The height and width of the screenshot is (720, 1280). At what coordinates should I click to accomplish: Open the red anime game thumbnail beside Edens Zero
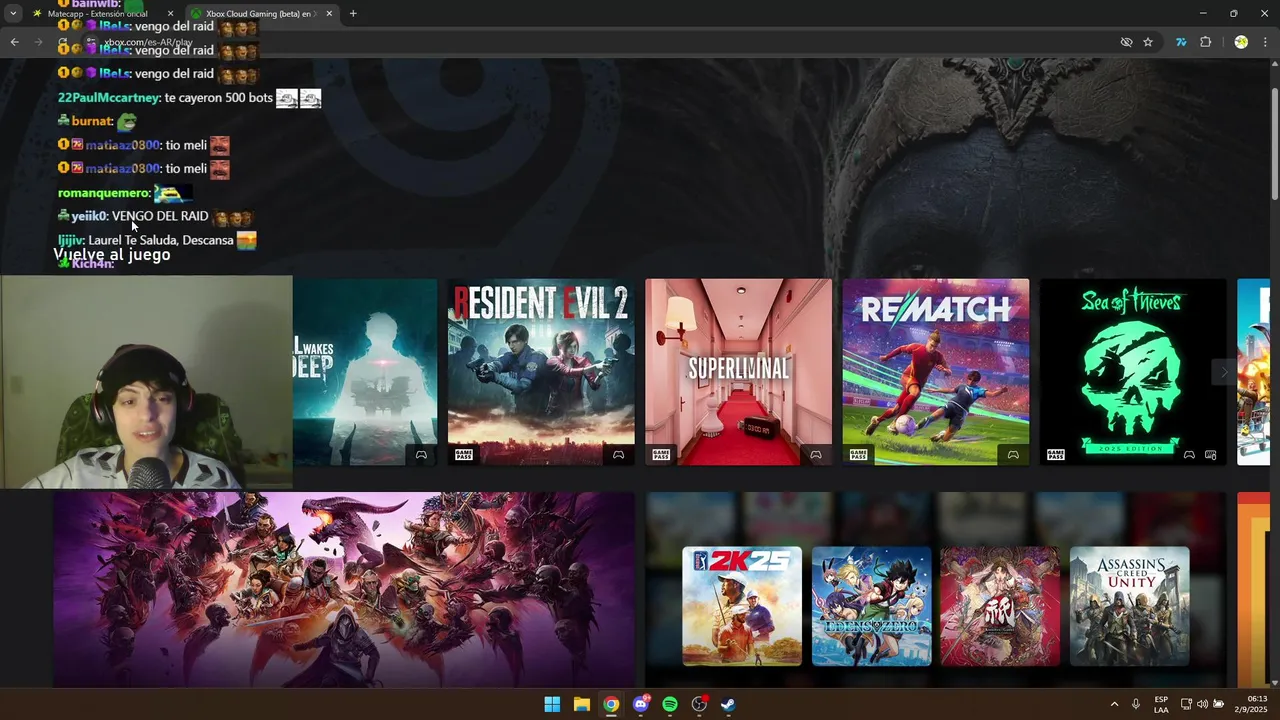click(1000, 606)
